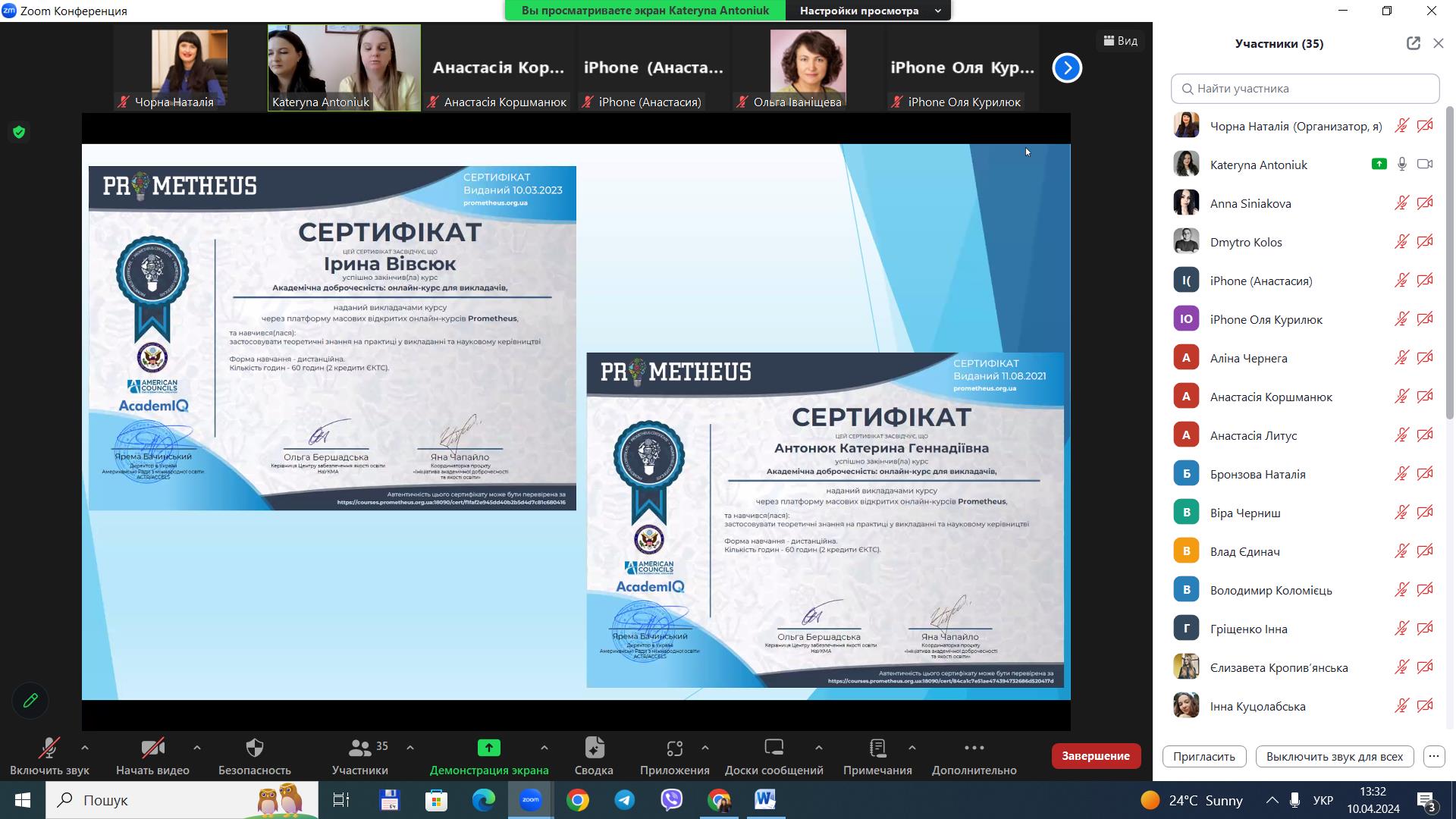1456x819 pixels.
Task: Click the green annotation pencil icon
Action: point(30,701)
